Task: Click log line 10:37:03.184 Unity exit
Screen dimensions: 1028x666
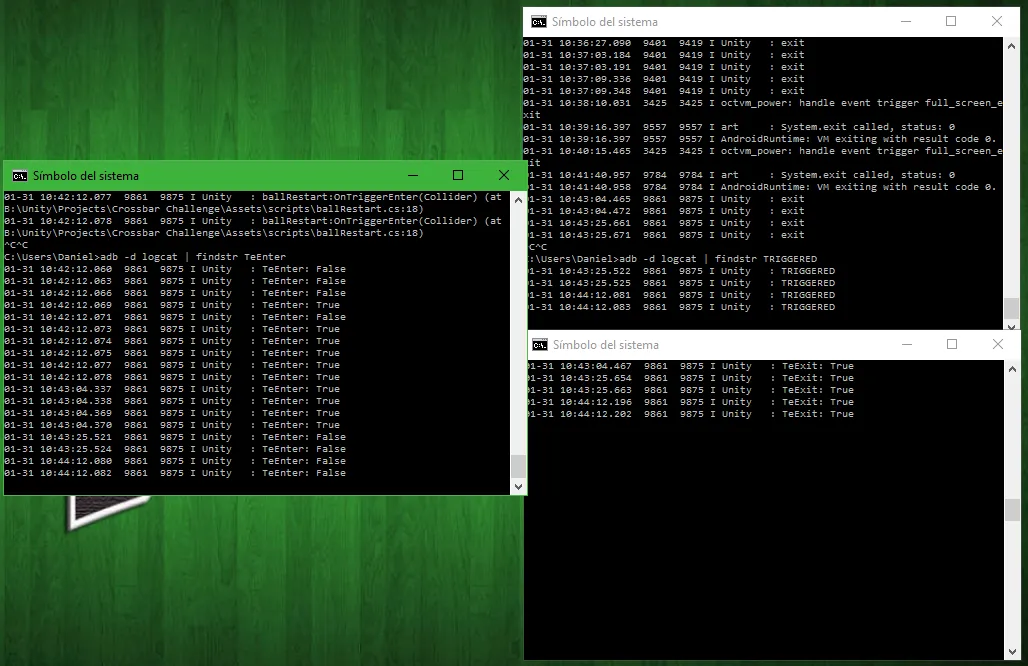Action: (x=663, y=55)
